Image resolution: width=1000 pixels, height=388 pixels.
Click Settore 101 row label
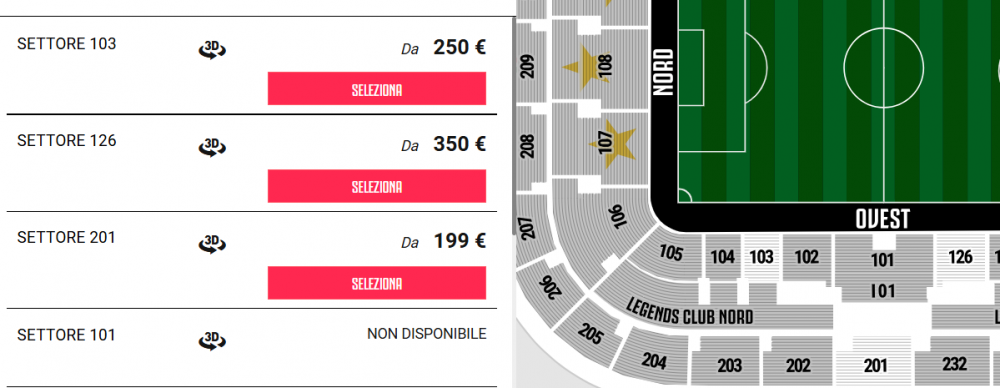click(x=66, y=335)
